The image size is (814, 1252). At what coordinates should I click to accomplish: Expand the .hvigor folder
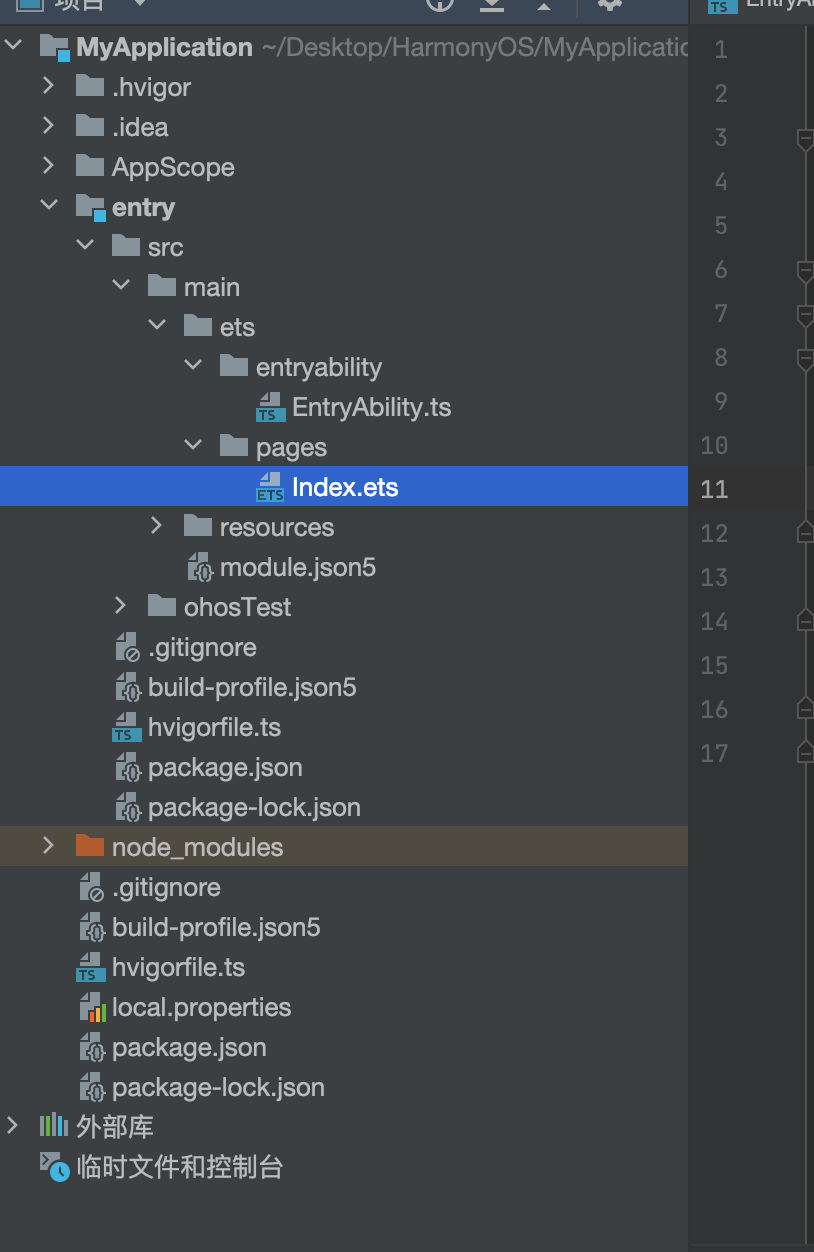48,87
